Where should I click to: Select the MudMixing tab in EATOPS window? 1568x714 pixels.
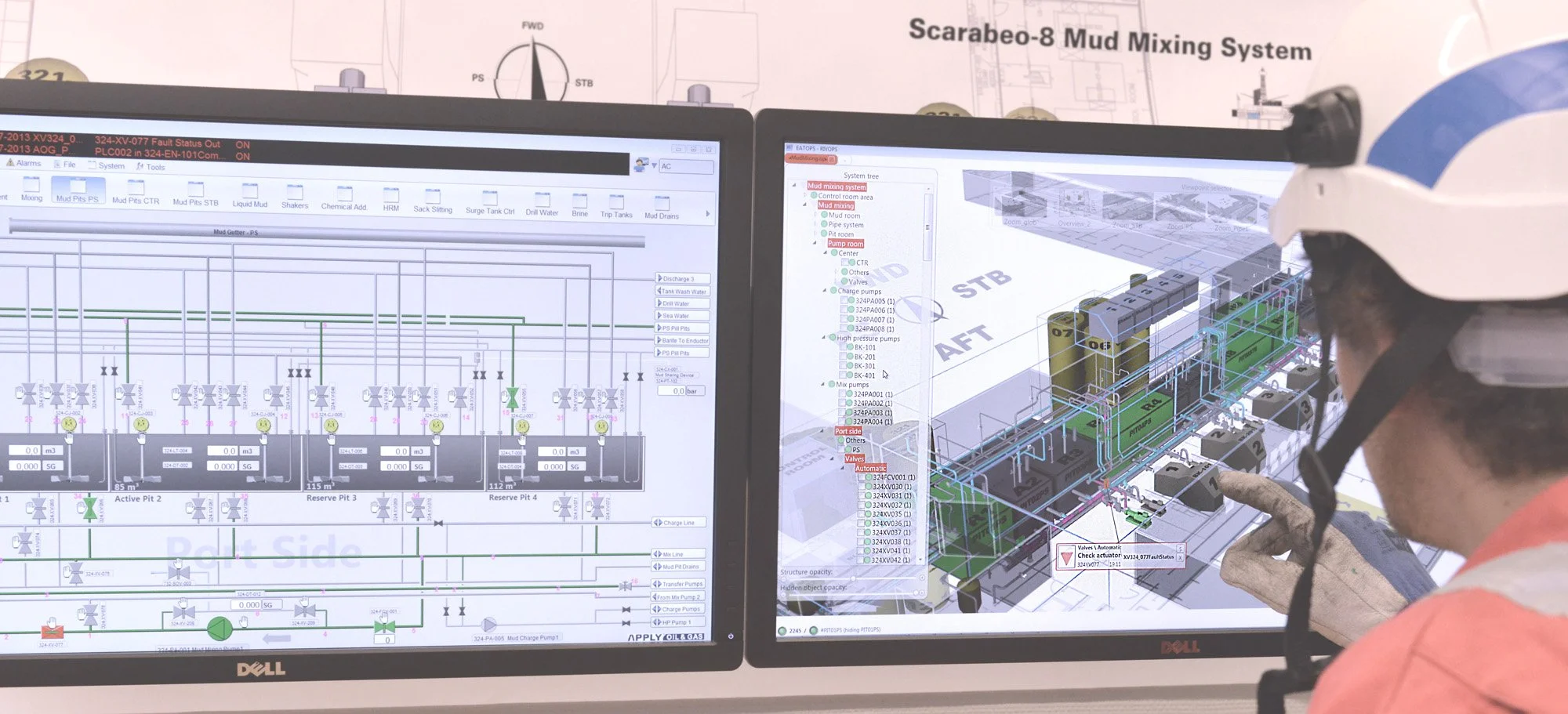(x=811, y=159)
